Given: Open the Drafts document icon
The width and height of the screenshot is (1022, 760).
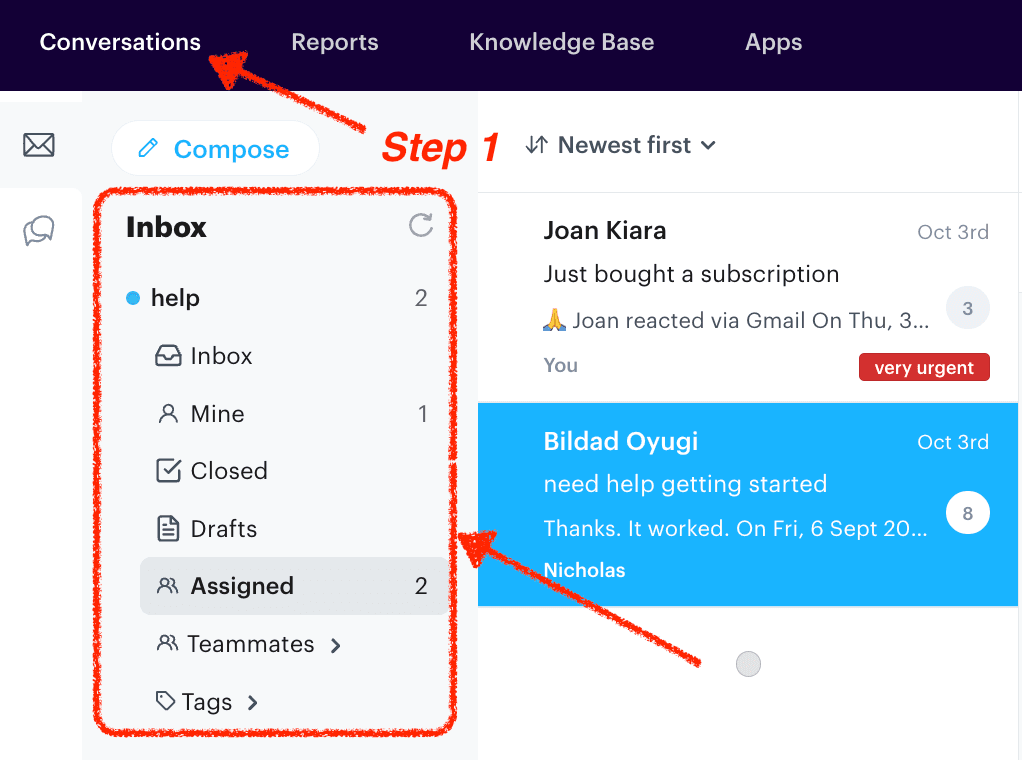Looking at the screenshot, I should point(168,528).
